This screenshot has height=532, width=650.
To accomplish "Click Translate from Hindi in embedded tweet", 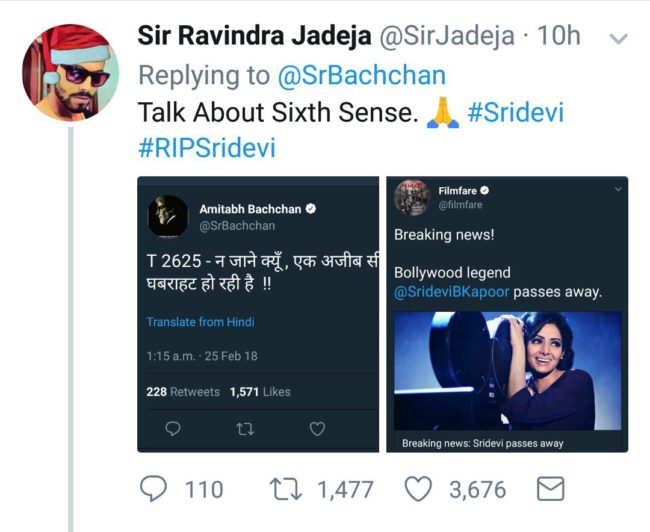I will [x=201, y=322].
